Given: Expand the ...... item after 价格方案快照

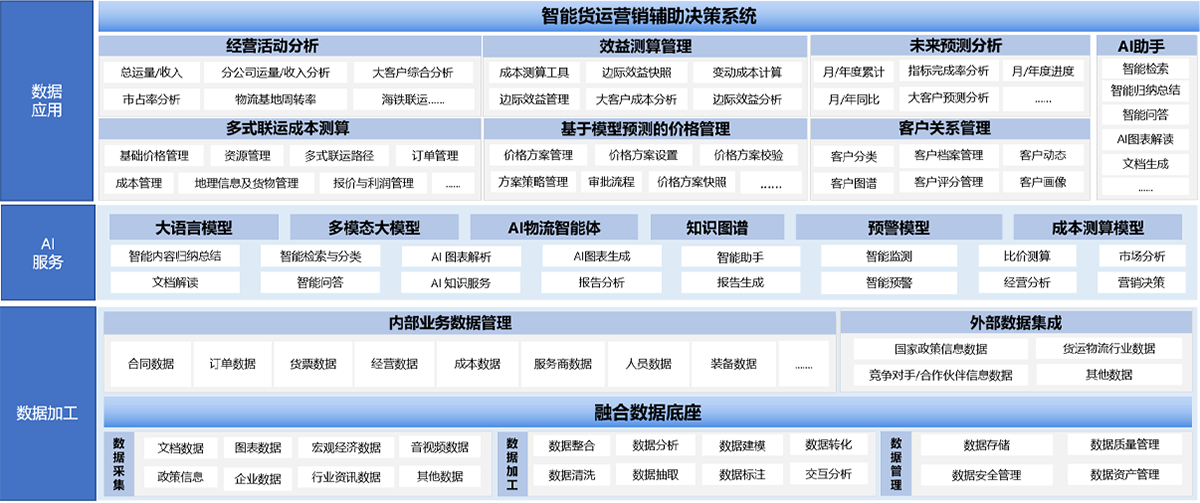Looking at the screenshot, I should tap(769, 183).
